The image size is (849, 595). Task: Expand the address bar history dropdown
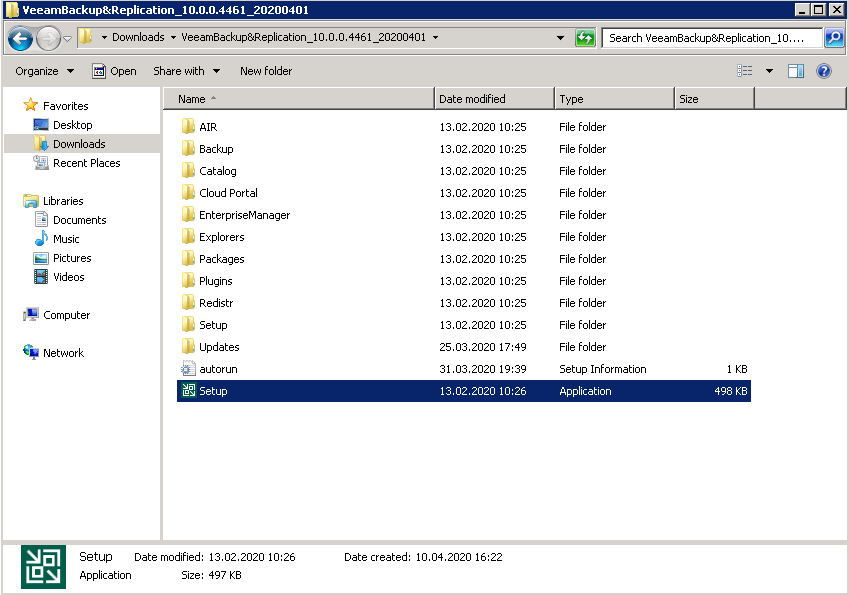pos(560,38)
